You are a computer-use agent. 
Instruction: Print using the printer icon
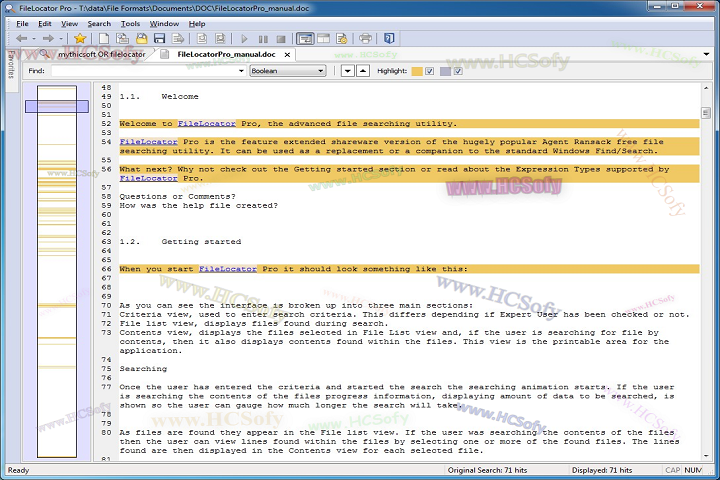(x=366, y=39)
